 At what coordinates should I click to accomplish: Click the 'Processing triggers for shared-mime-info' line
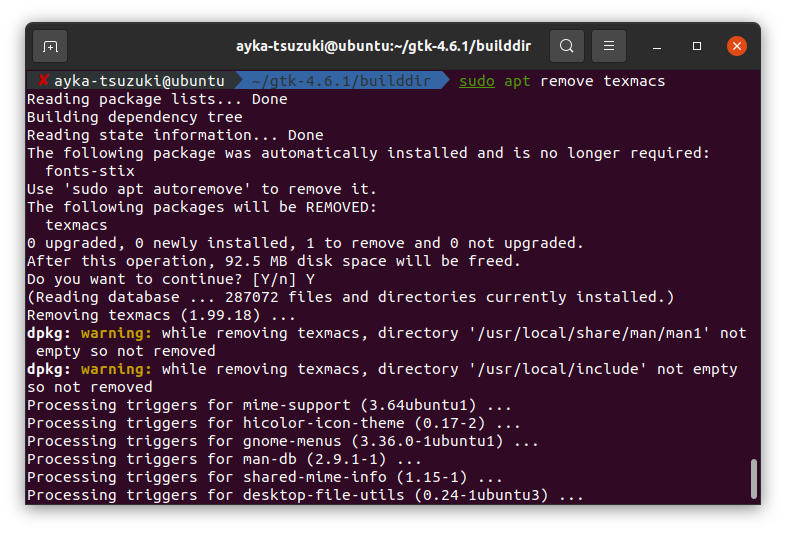click(265, 477)
